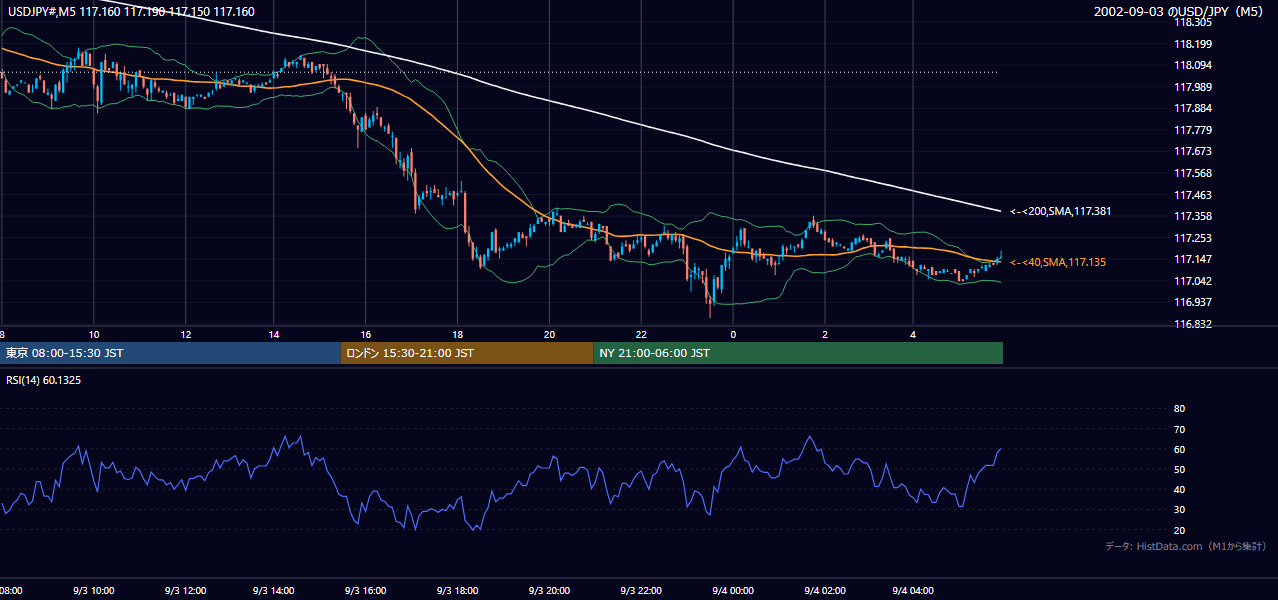Image resolution: width=1278 pixels, height=600 pixels.
Task: Click the 200 SMA 117.381 label
Action: (1061, 212)
